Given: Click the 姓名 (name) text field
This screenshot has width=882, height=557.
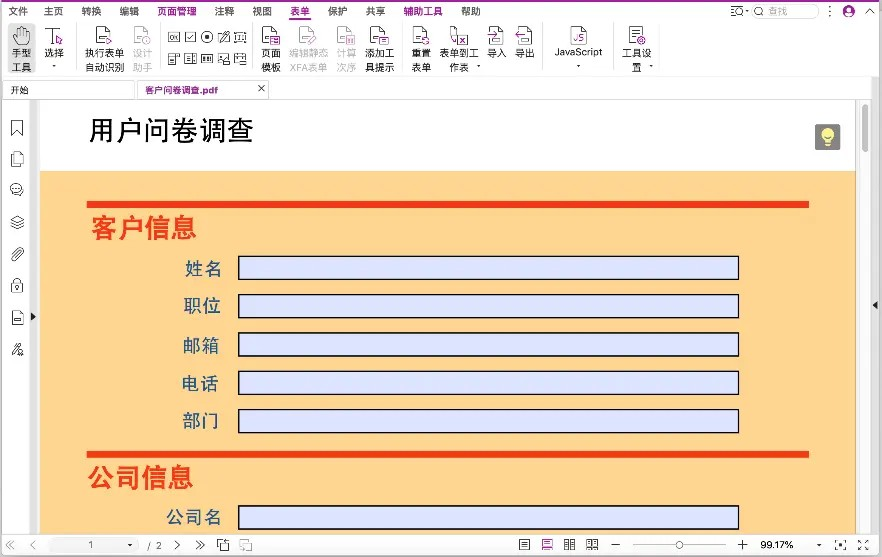Looking at the screenshot, I should click(x=488, y=268).
